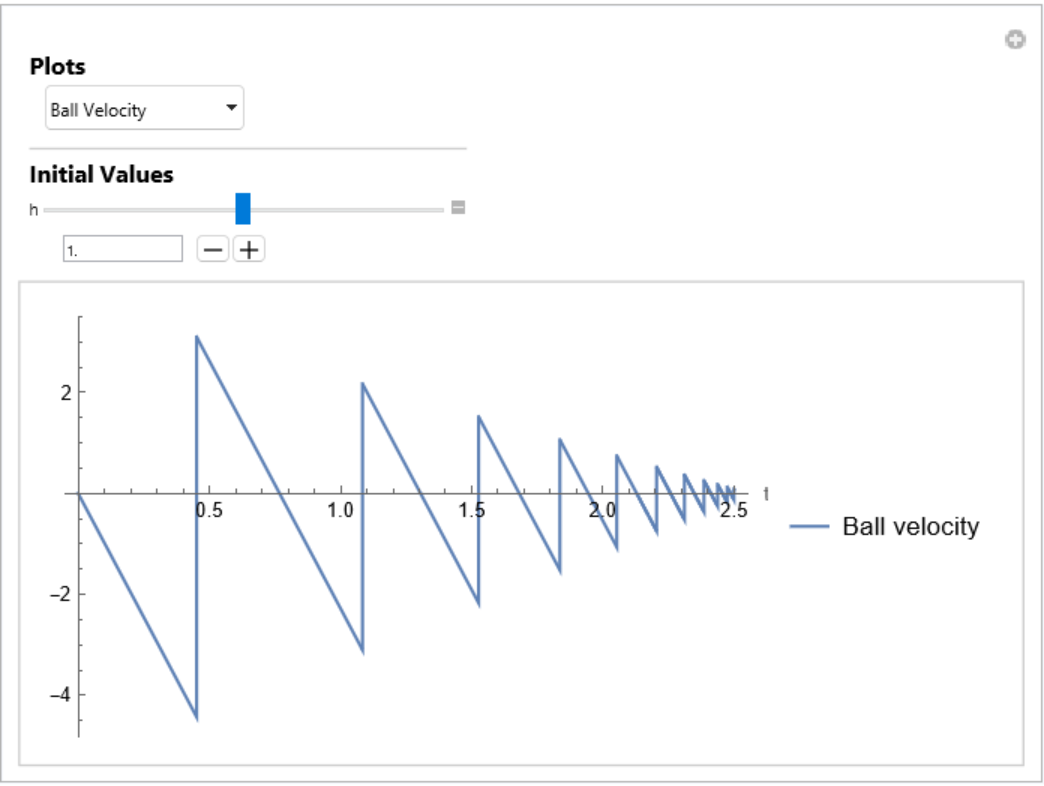The image size is (1044, 786).
Task: Click the dropdown arrow next to Ball Velocity
Action: pyautogui.click(x=231, y=108)
